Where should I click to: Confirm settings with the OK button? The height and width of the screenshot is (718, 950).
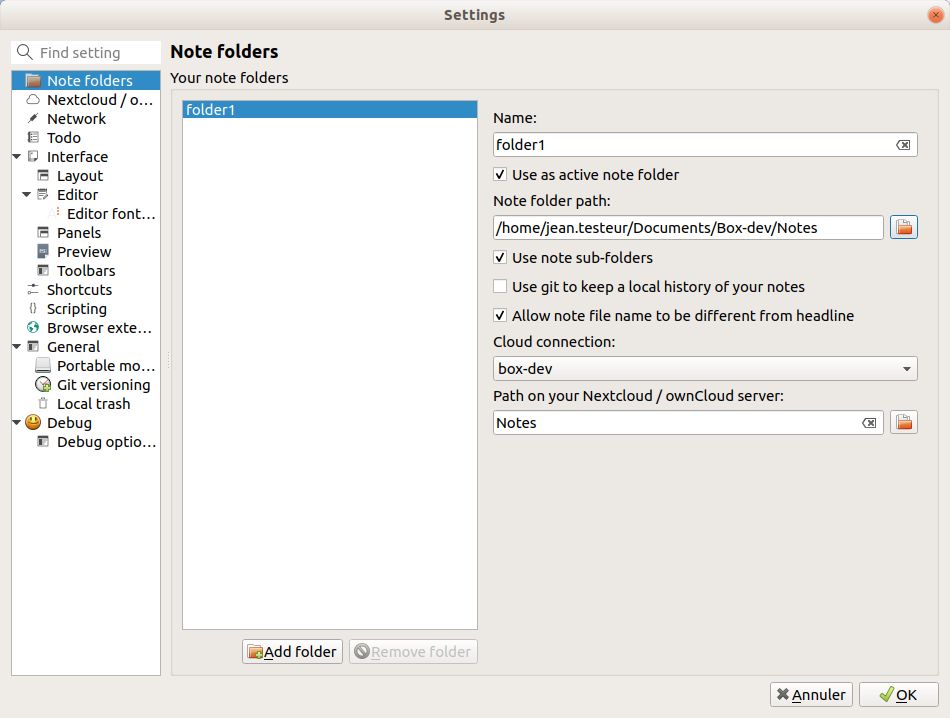click(899, 694)
